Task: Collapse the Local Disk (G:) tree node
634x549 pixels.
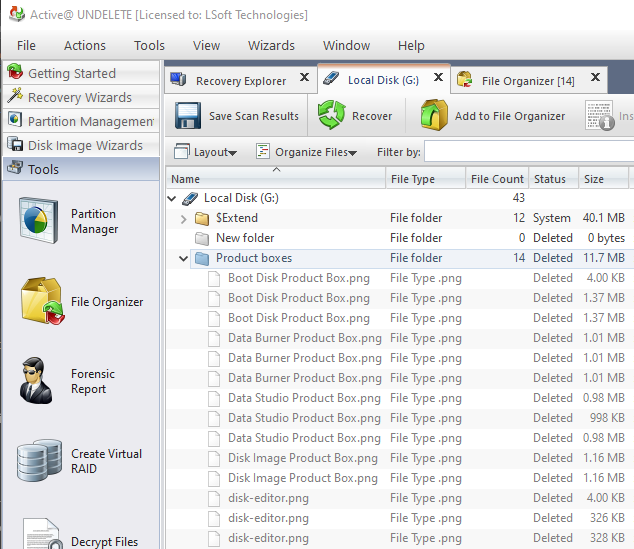Action: (x=172, y=198)
